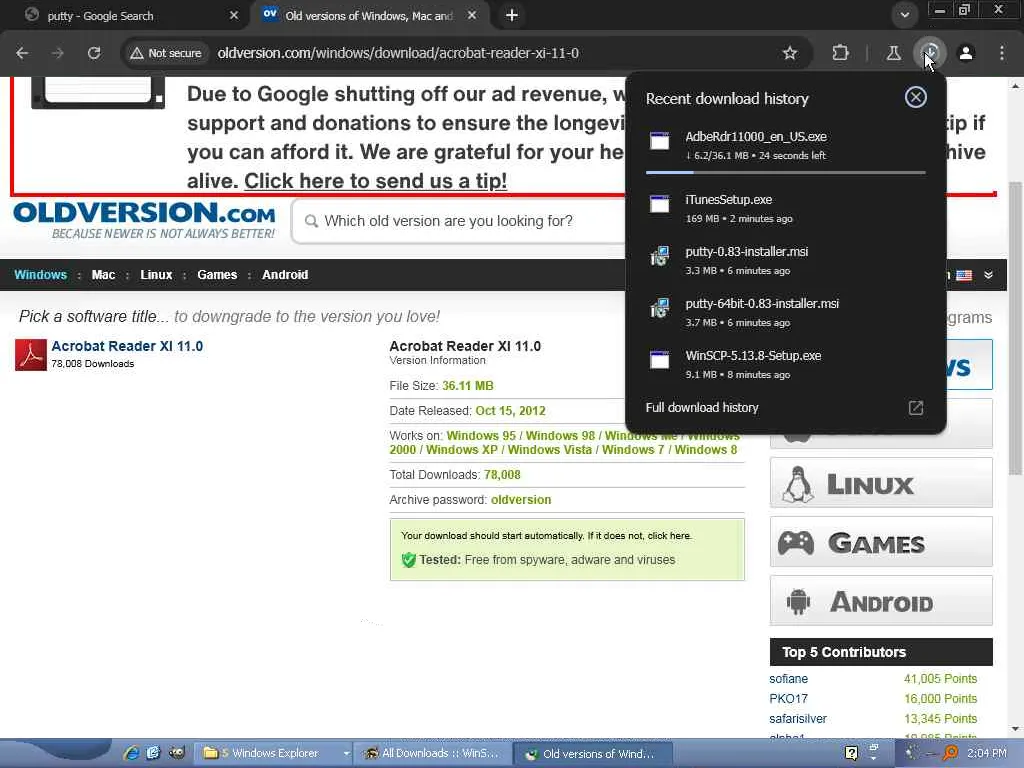Image resolution: width=1024 pixels, height=768 pixels.
Task: Click the 'oldversion' archive password
Action: 520,500
